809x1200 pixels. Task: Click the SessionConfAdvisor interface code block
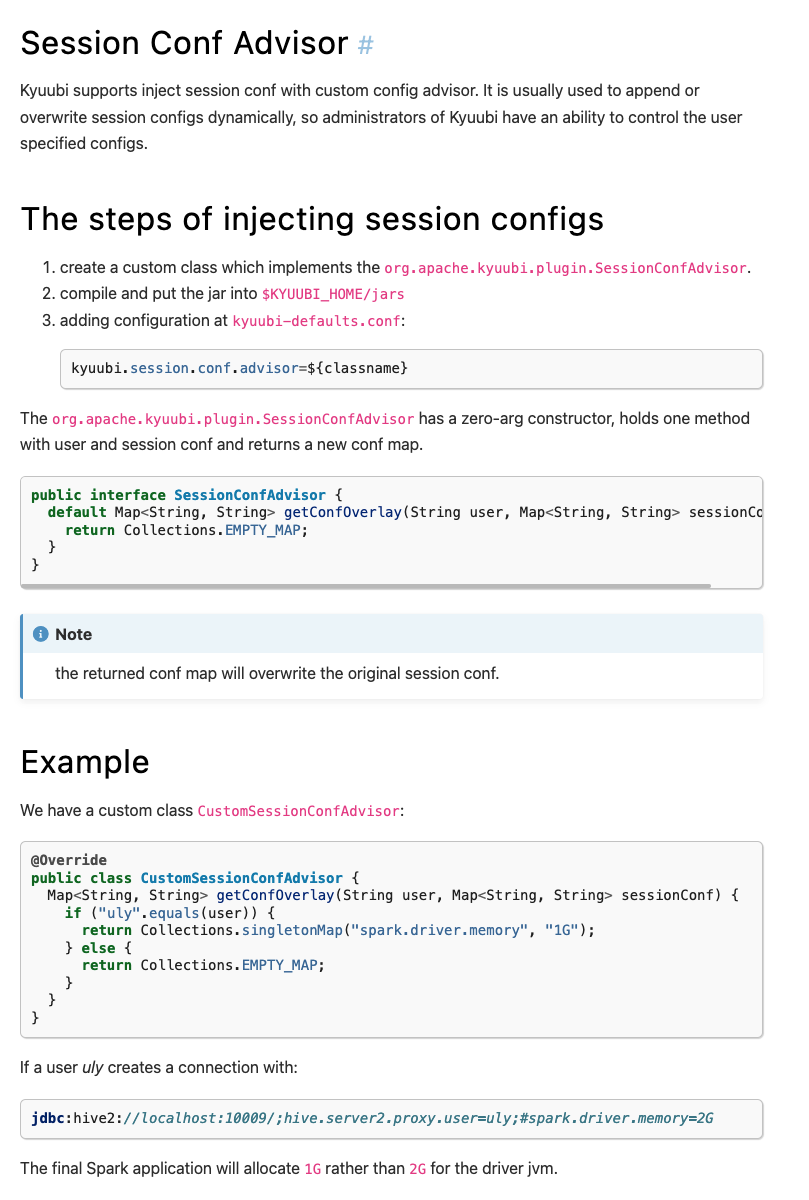[x=392, y=532]
